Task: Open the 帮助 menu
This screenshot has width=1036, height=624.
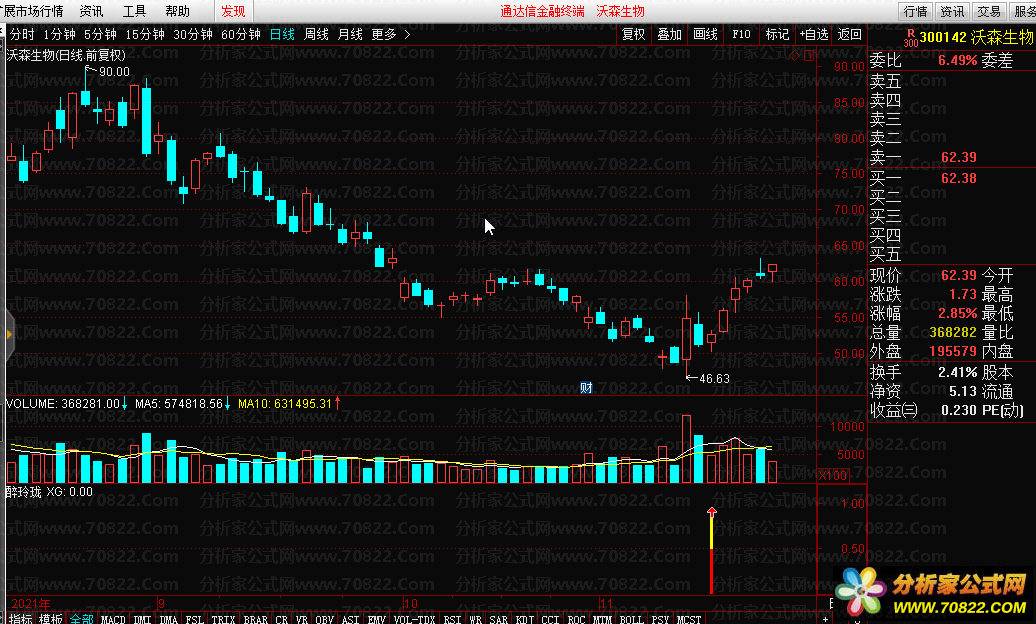Action: 177,11
